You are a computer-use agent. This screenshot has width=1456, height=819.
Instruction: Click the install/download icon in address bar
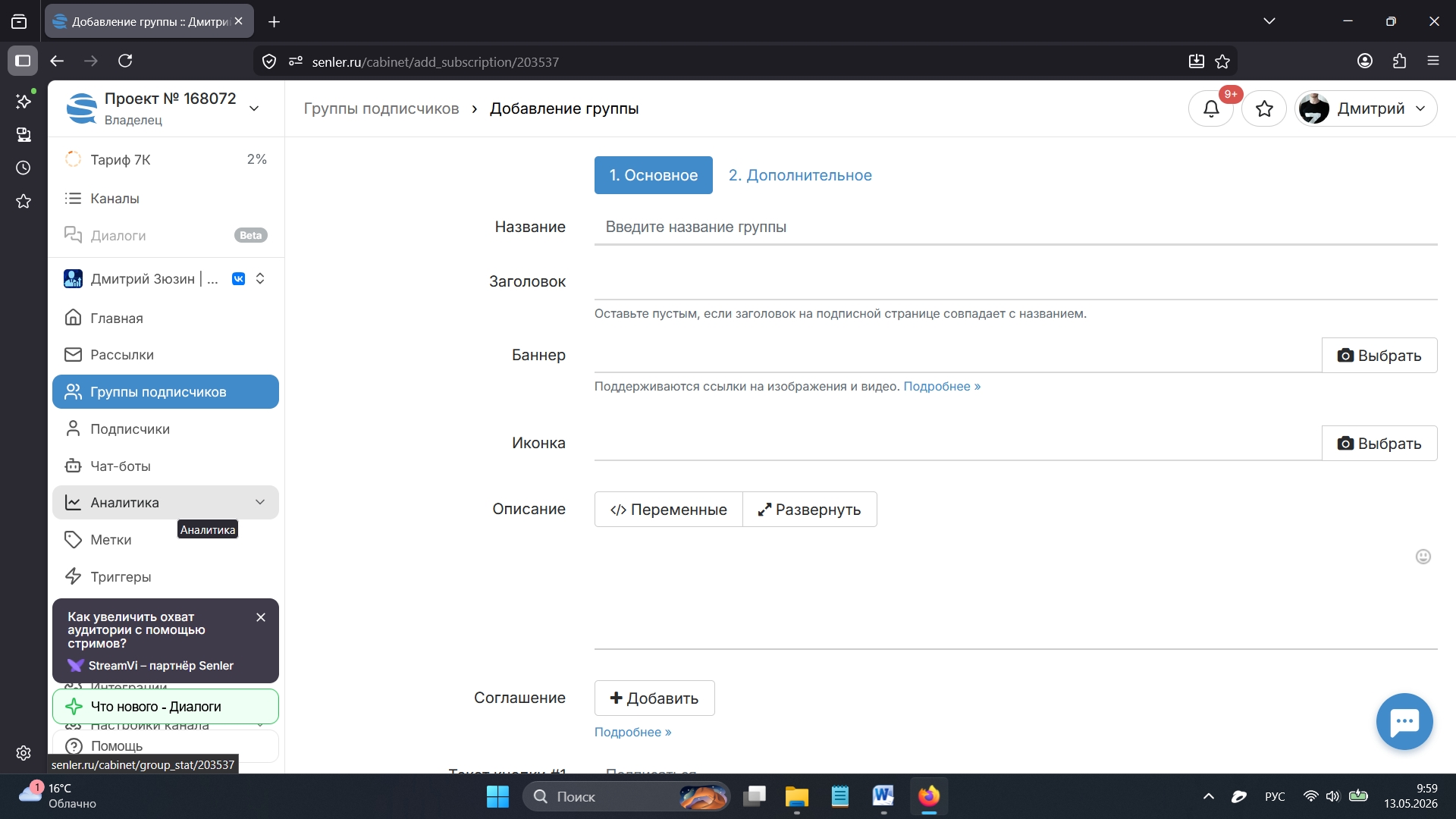click(x=1196, y=61)
